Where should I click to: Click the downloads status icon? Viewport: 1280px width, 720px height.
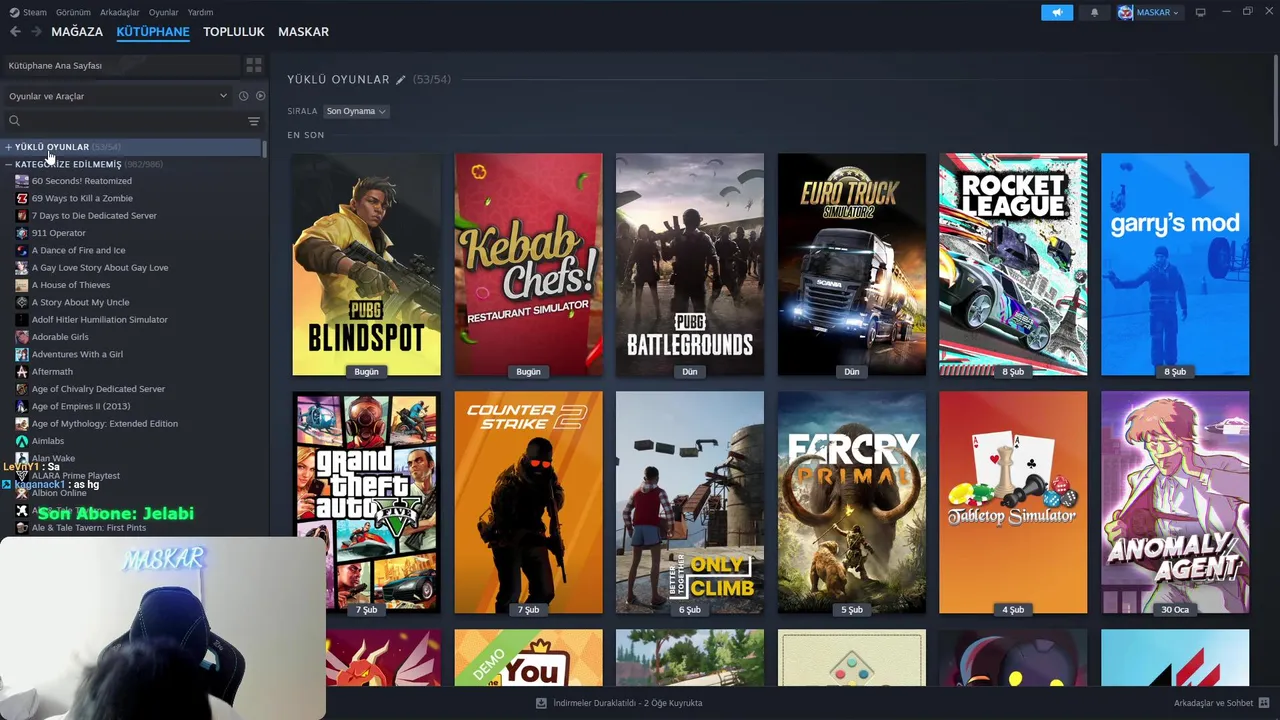(x=541, y=703)
